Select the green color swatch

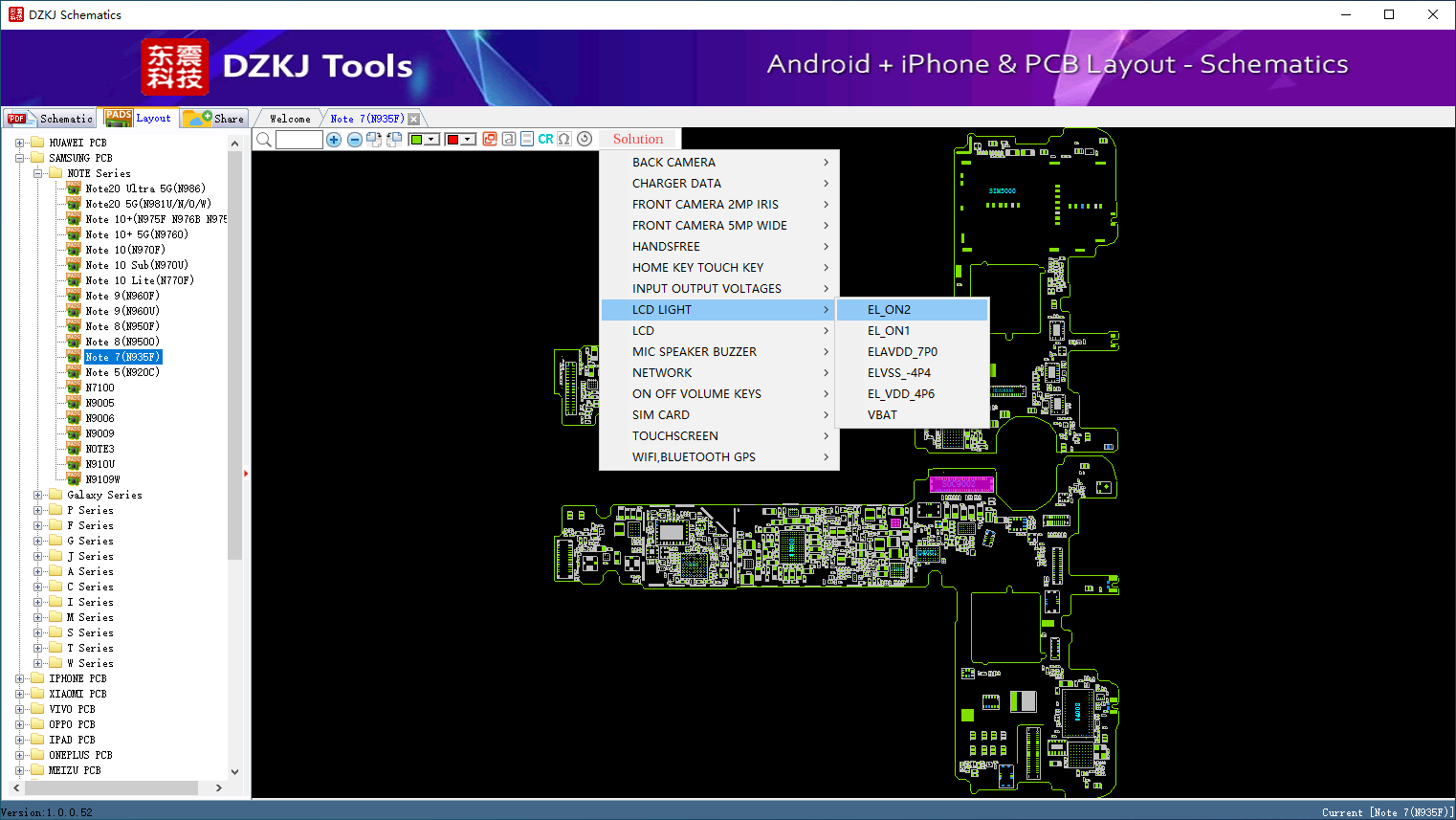[x=416, y=140]
